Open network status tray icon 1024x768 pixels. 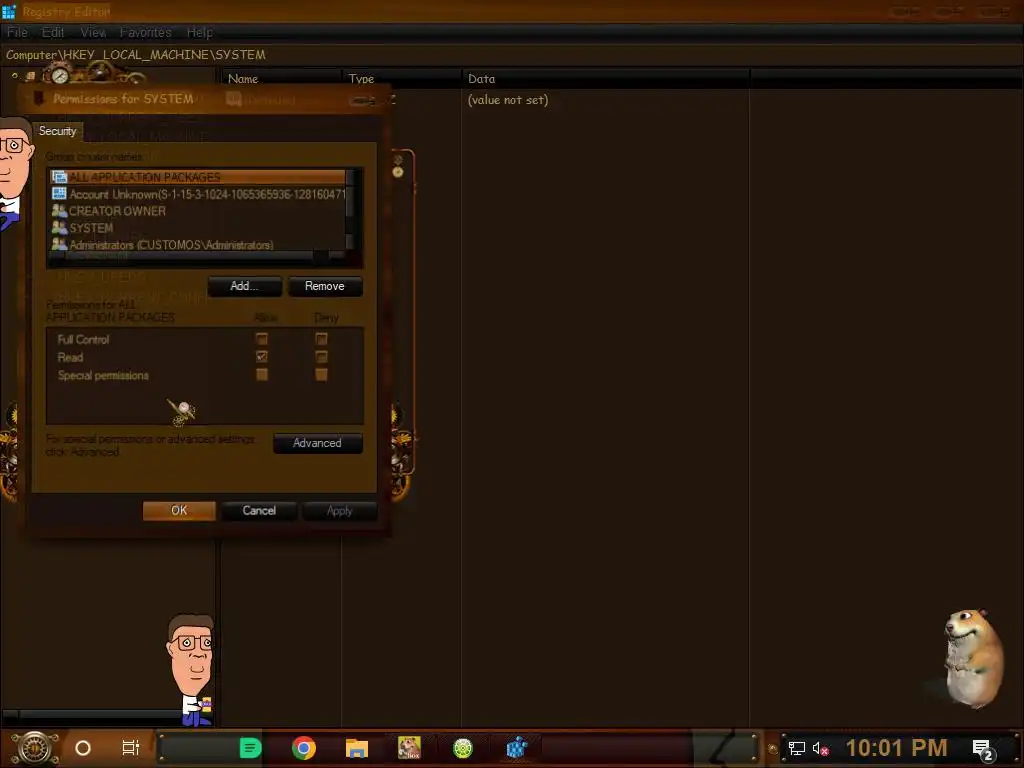click(x=797, y=748)
